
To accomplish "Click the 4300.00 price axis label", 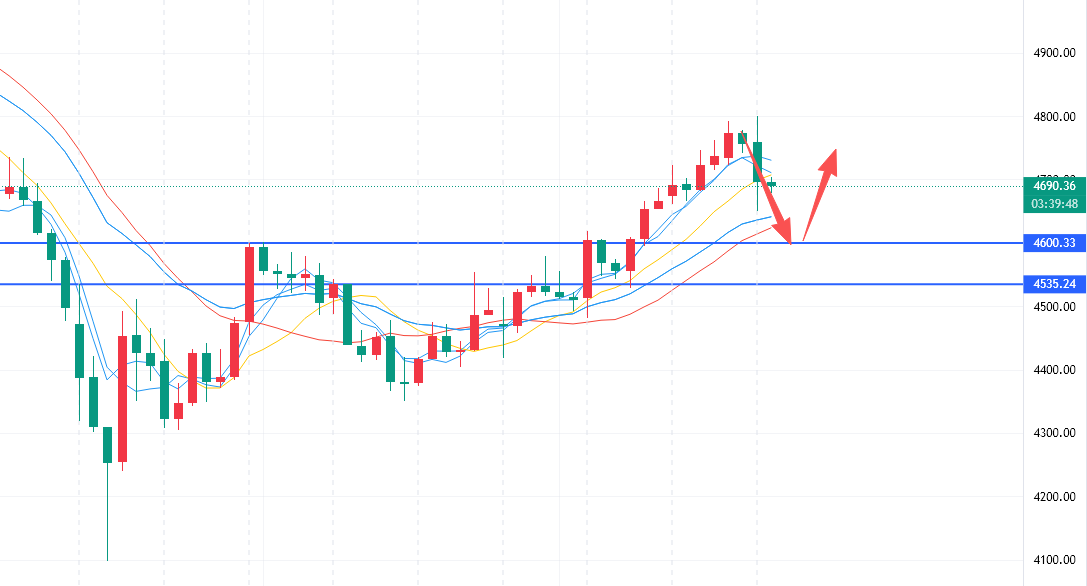I will click(x=1055, y=433).
